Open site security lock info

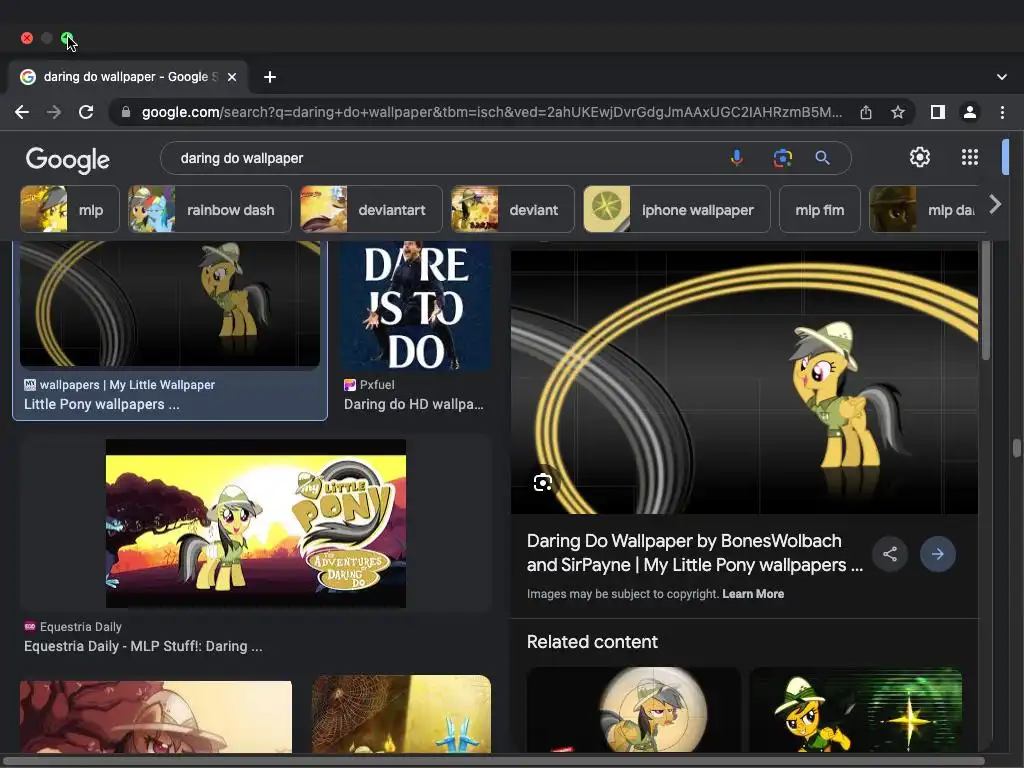click(126, 112)
